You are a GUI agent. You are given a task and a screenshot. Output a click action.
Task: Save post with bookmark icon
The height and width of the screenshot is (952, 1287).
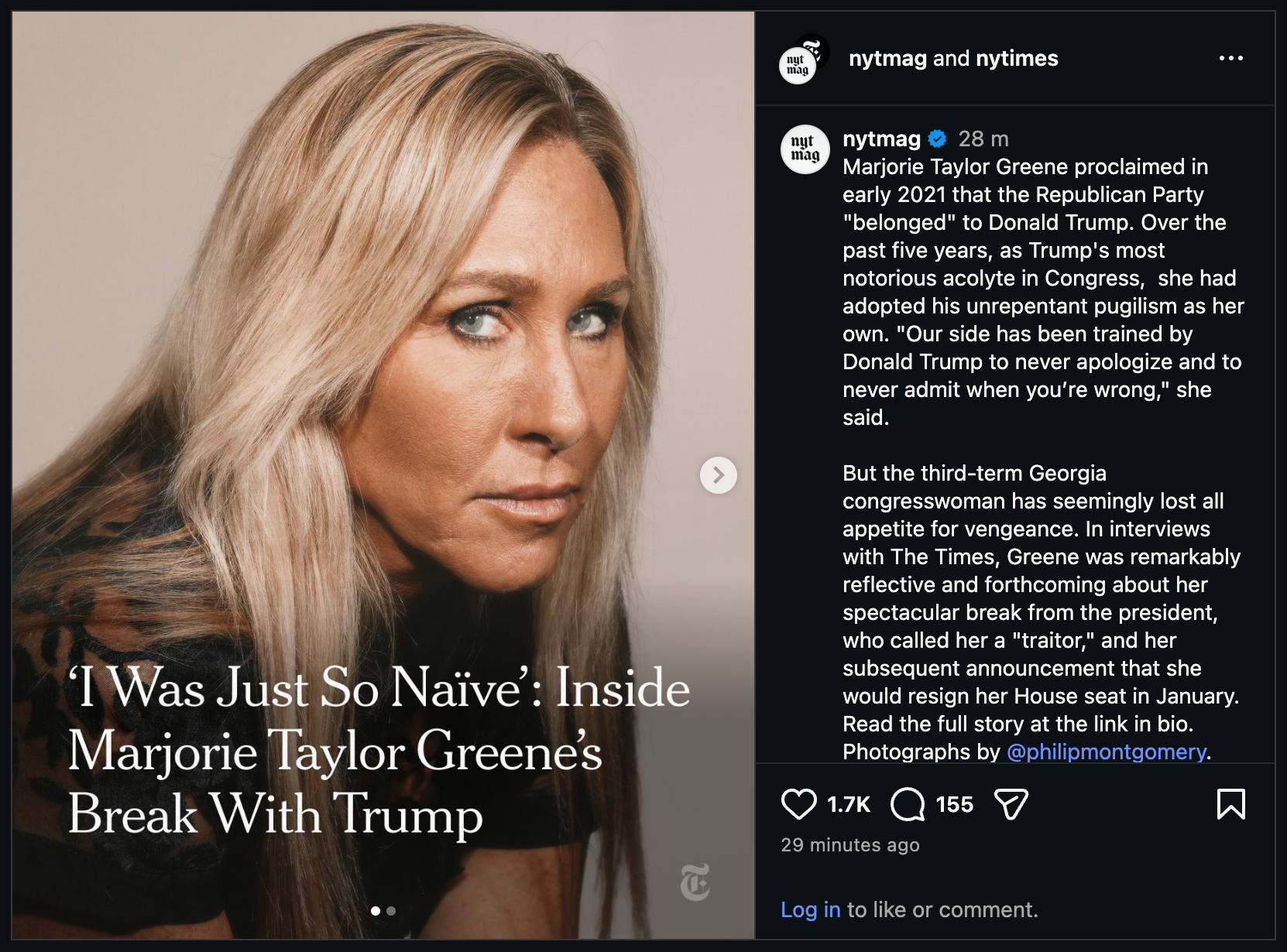click(1230, 804)
